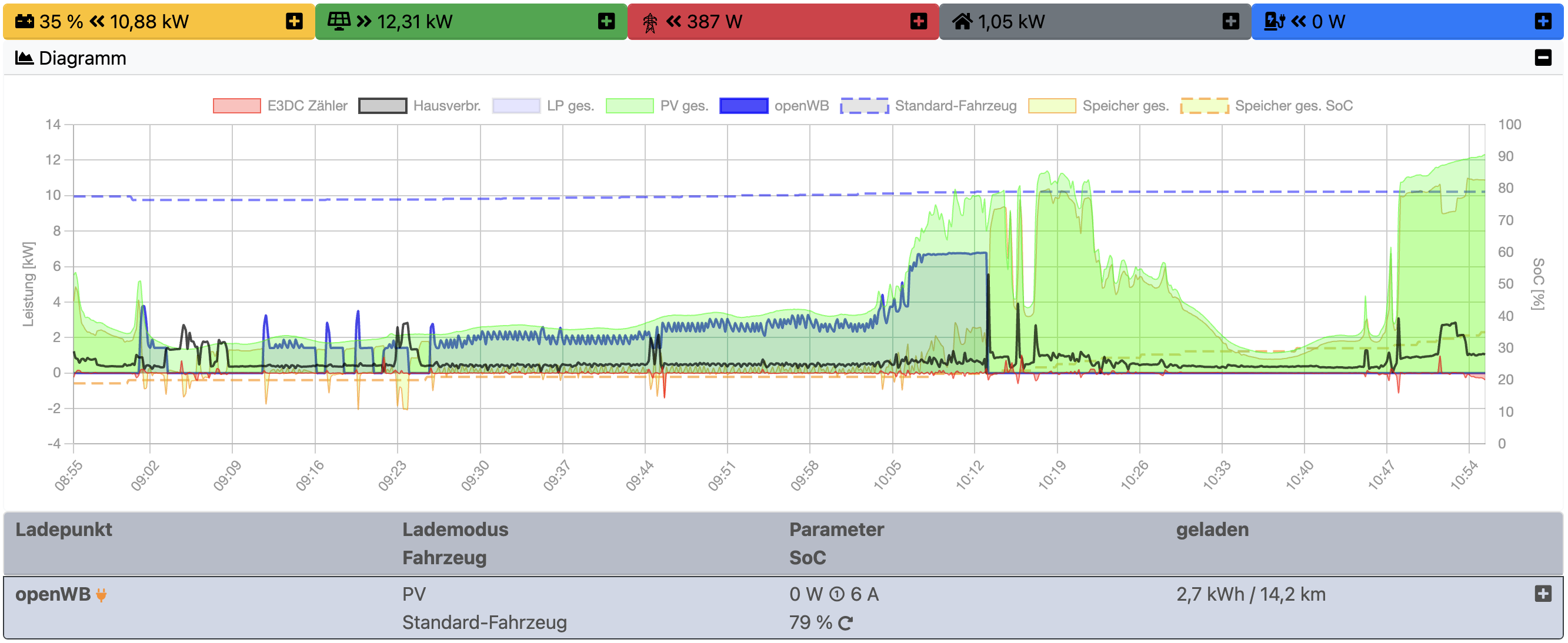Screen dimensions: 1568x643
Task: Click the openWB blue legend swatch
Action: (x=743, y=106)
